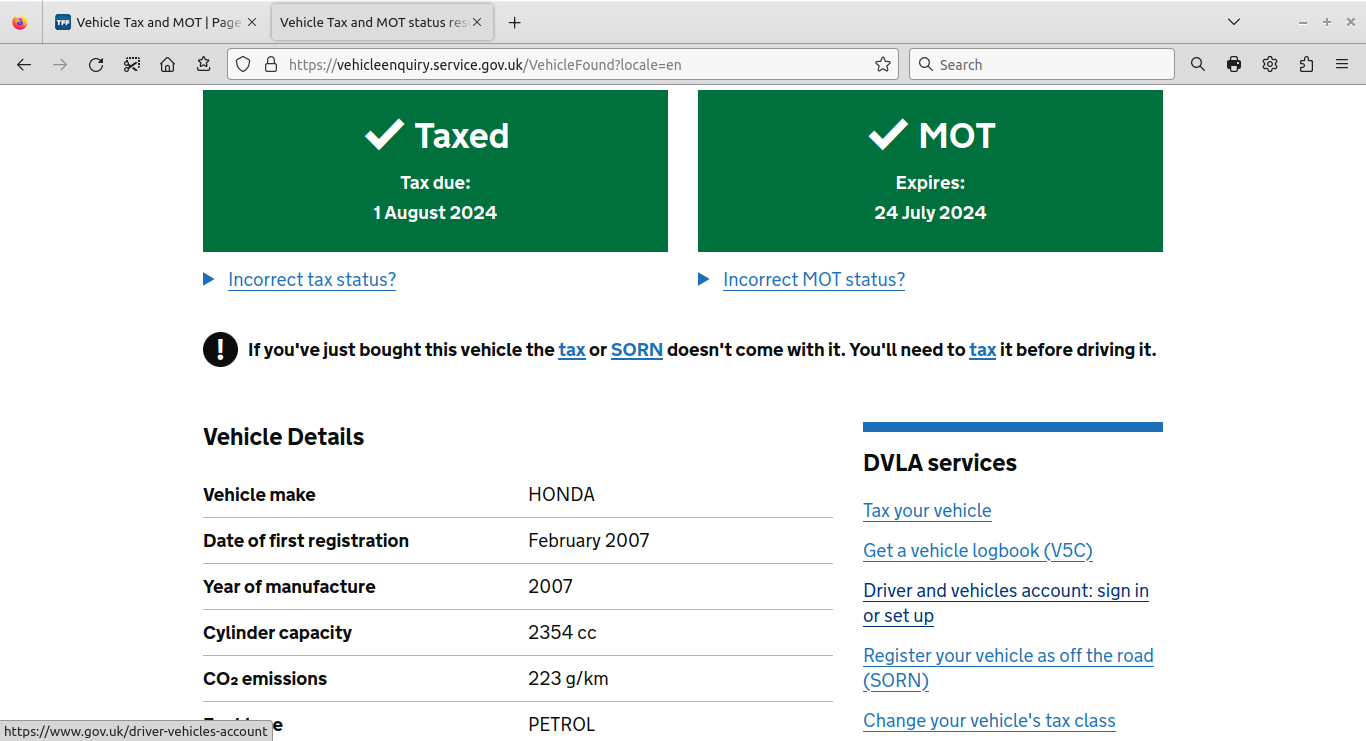Follow the 'Get a vehicle logbook (V5C)' link
This screenshot has height=741, width=1366.
click(x=977, y=551)
